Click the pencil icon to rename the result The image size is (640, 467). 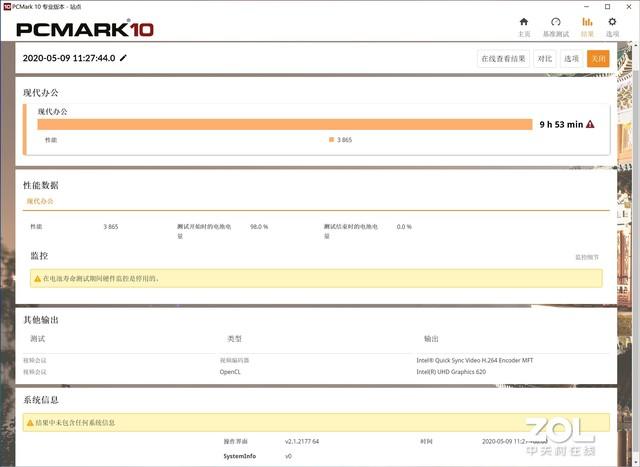pos(123,58)
